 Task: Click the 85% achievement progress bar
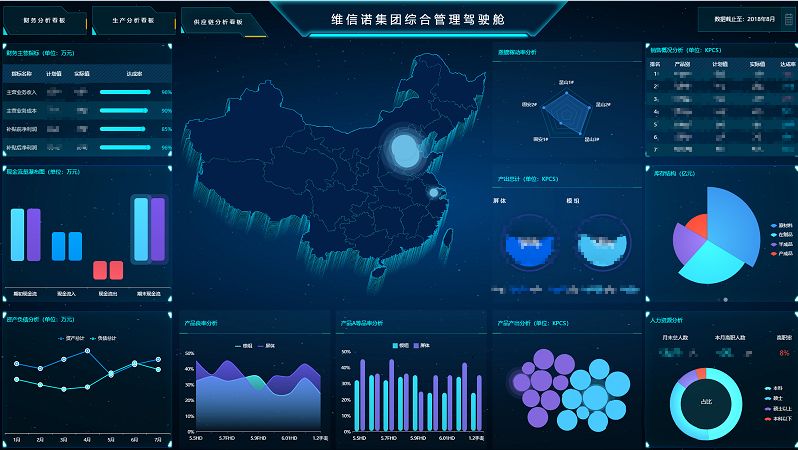pos(123,129)
